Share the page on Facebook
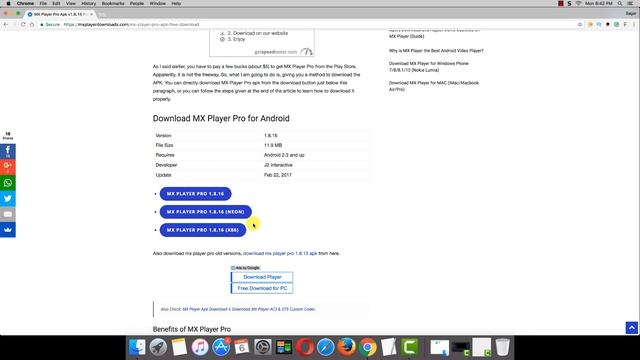Image resolution: width=640 pixels, height=360 pixels. 8,151
